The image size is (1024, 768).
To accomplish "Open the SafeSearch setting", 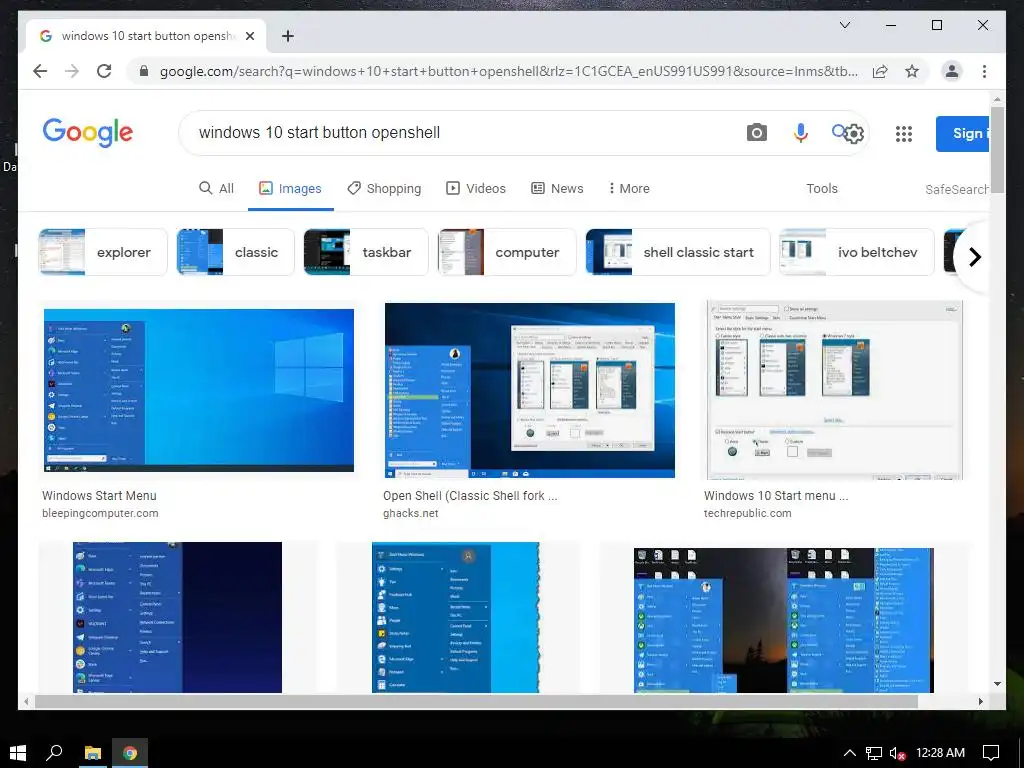I will click(957, 189).
